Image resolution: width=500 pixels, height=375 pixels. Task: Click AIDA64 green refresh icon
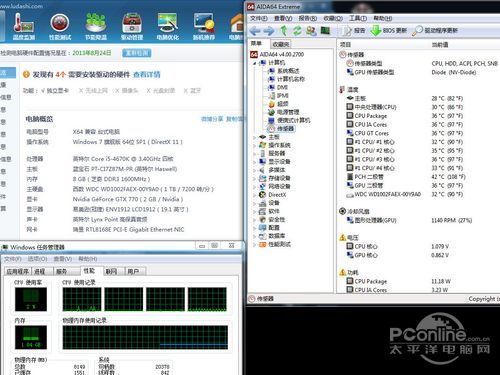tap(297, 31)
